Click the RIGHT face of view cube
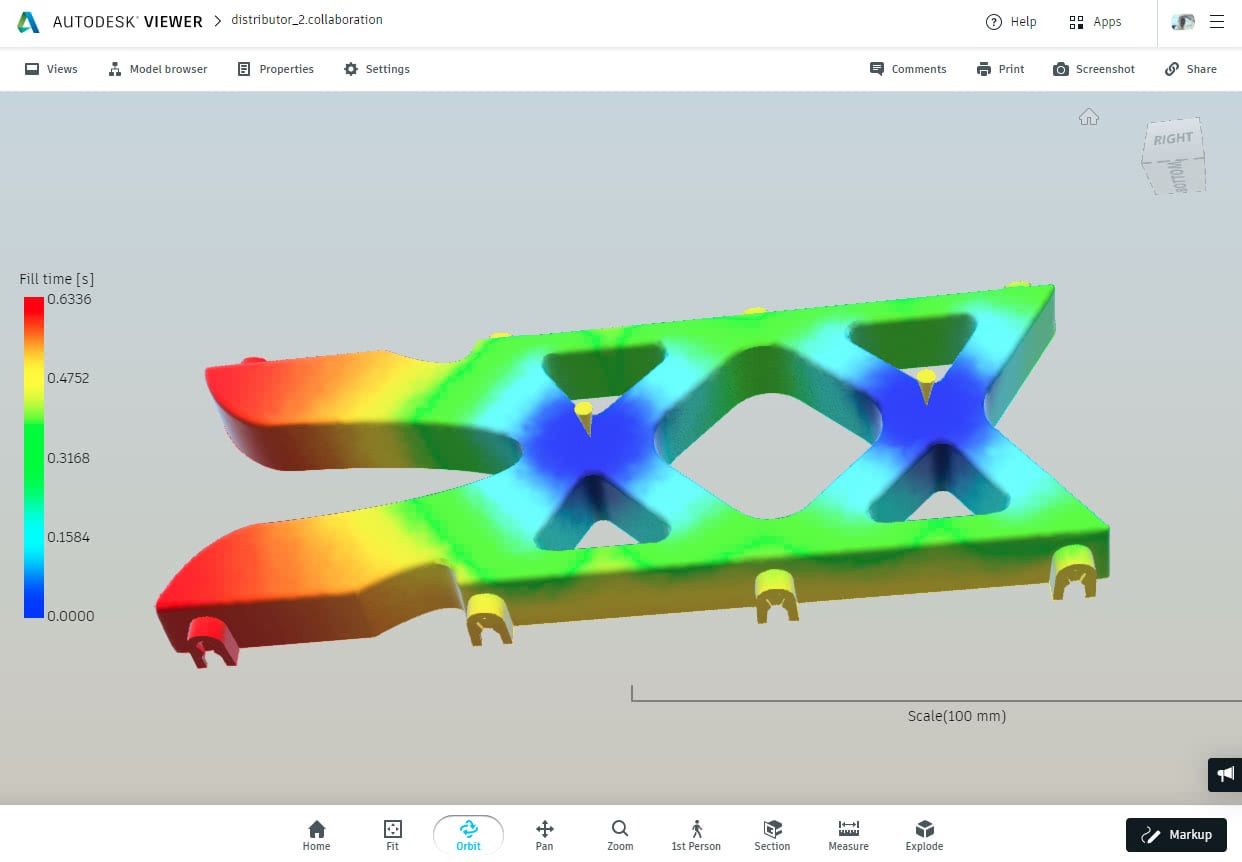This screenshot has height=862, width=1242. point(1172,140)
